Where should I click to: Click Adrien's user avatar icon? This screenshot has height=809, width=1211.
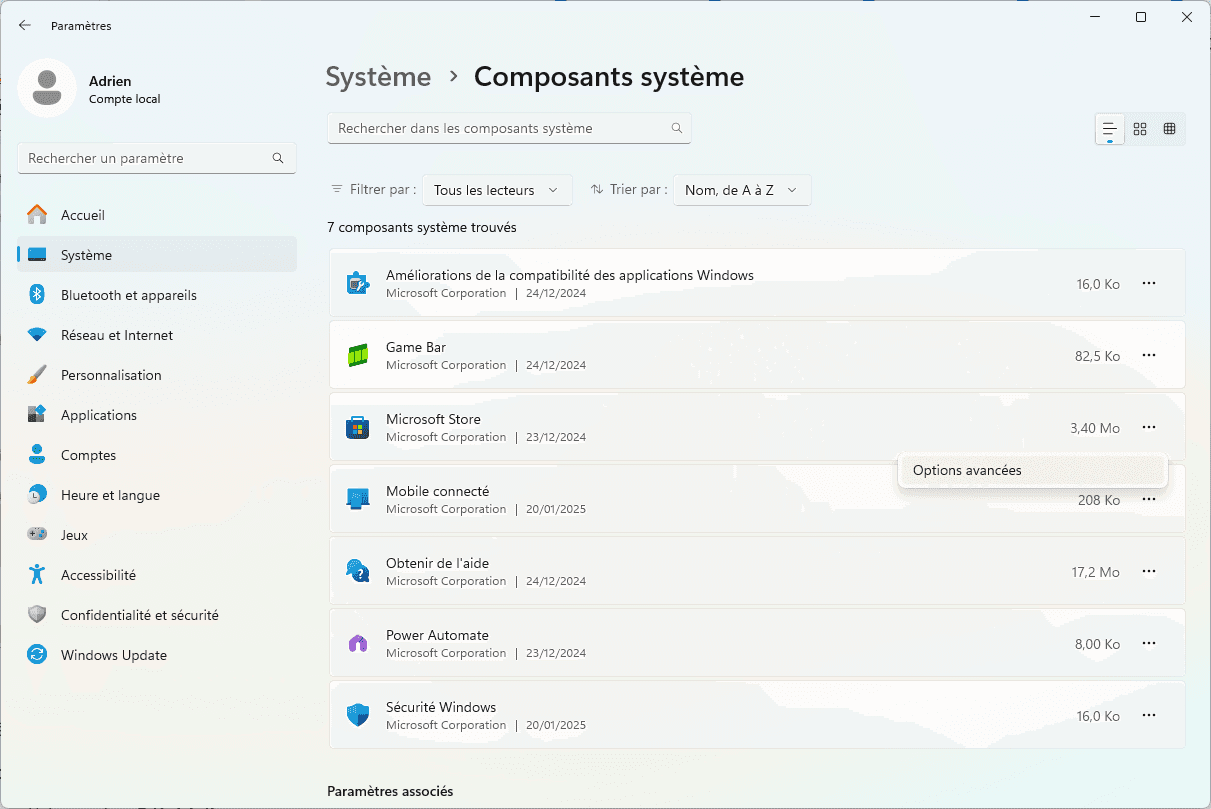(x=47, y=88)
